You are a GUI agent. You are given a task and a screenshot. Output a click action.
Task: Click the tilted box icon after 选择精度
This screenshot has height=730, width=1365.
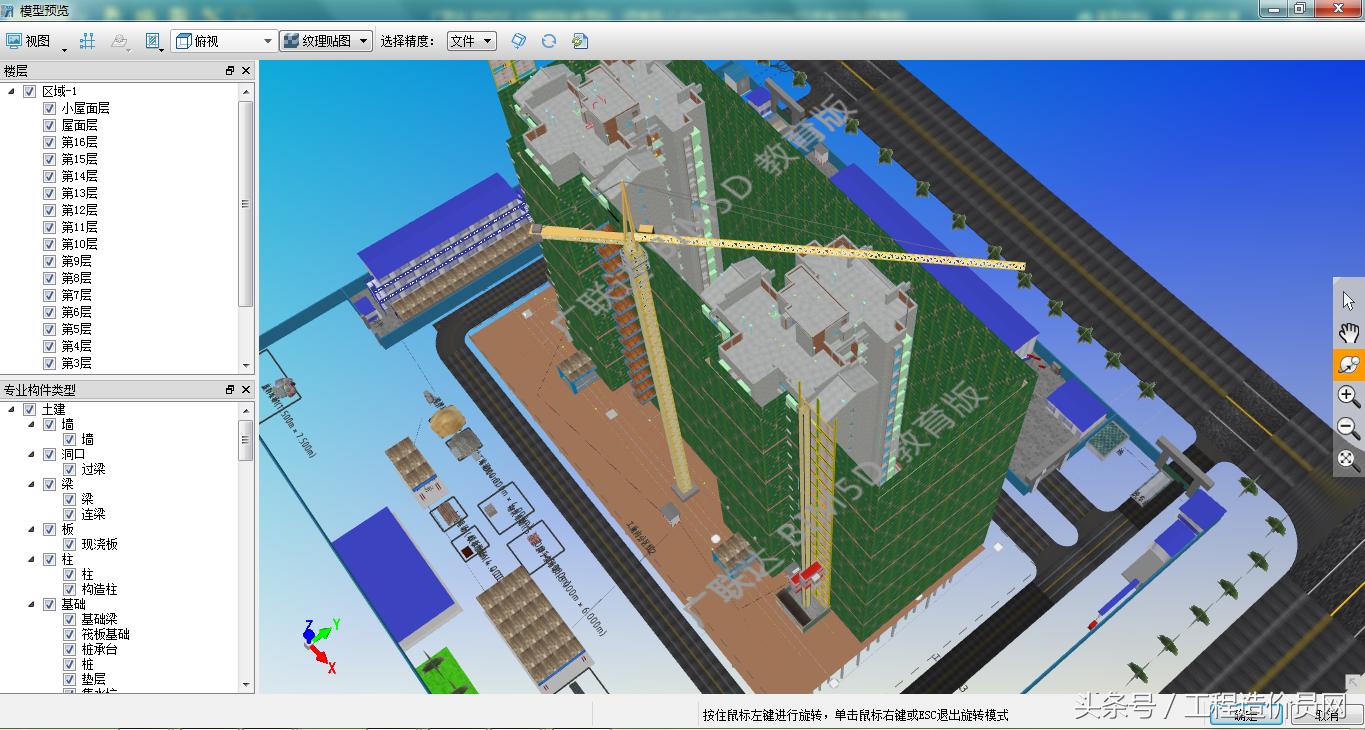coord(518,41)
